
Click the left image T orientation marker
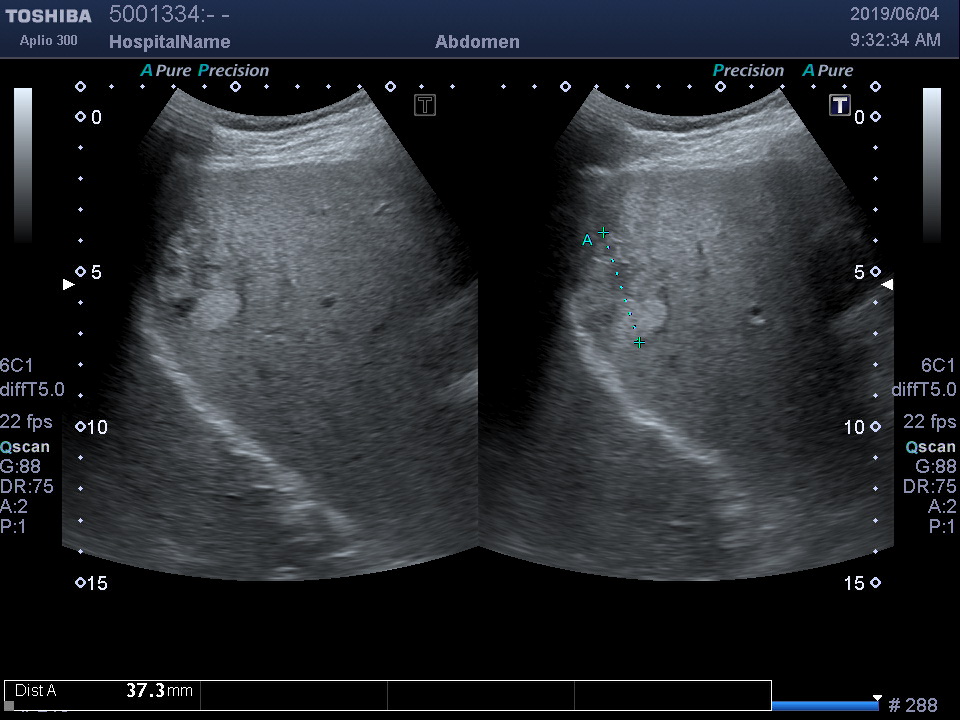click(425, 105)
